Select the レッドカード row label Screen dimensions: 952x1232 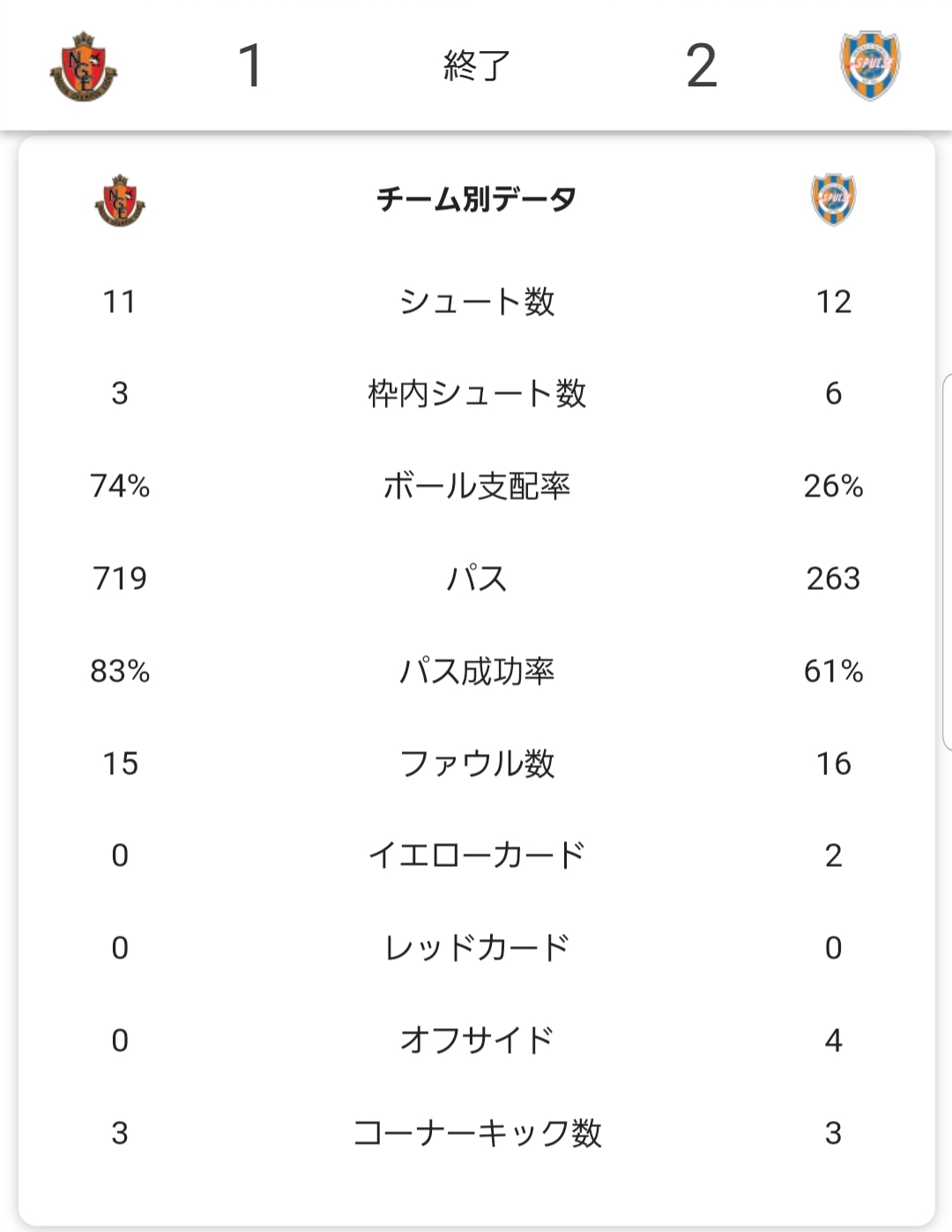click(477, 948)
